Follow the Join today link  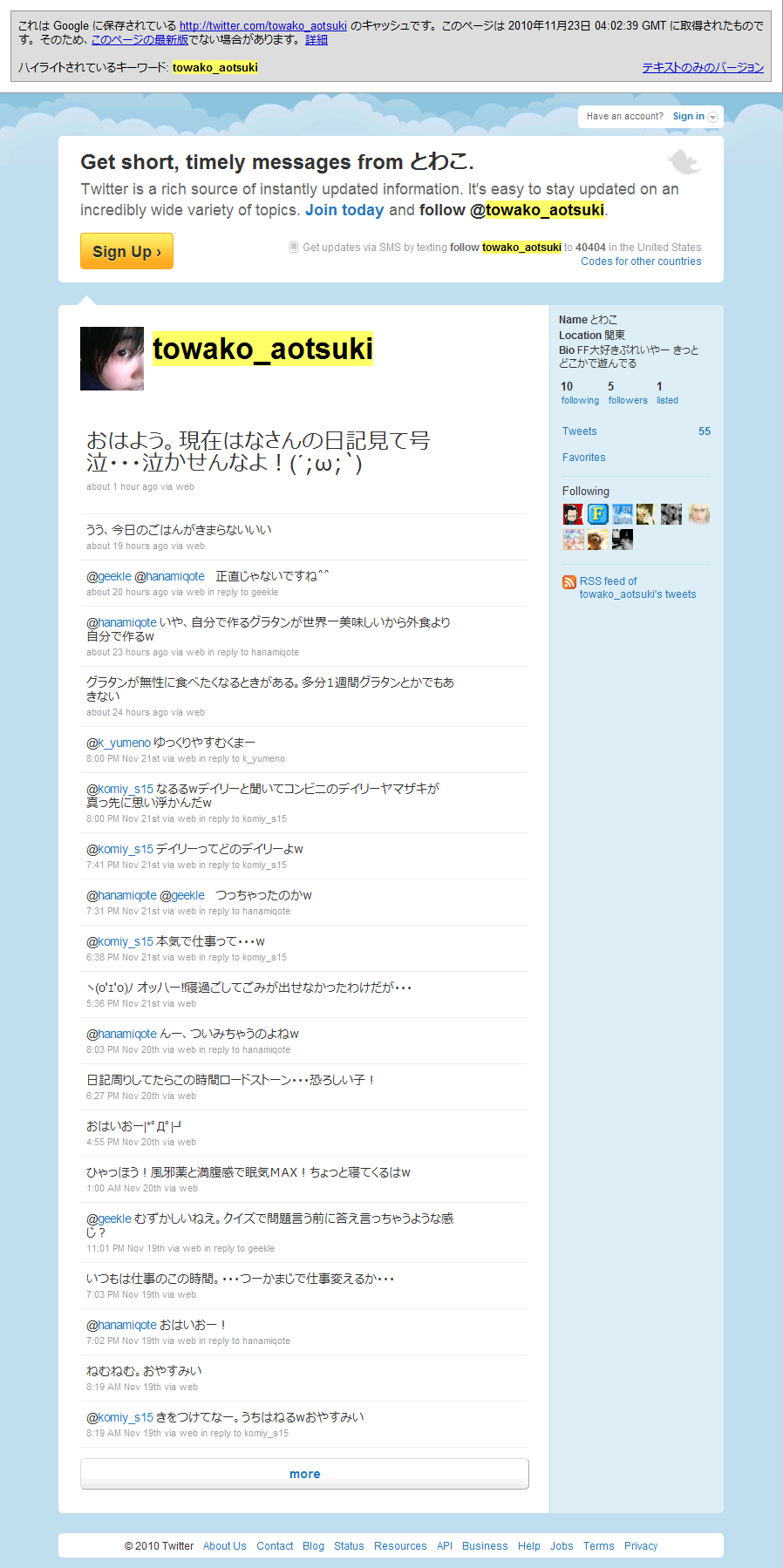(x=344, y=210)
